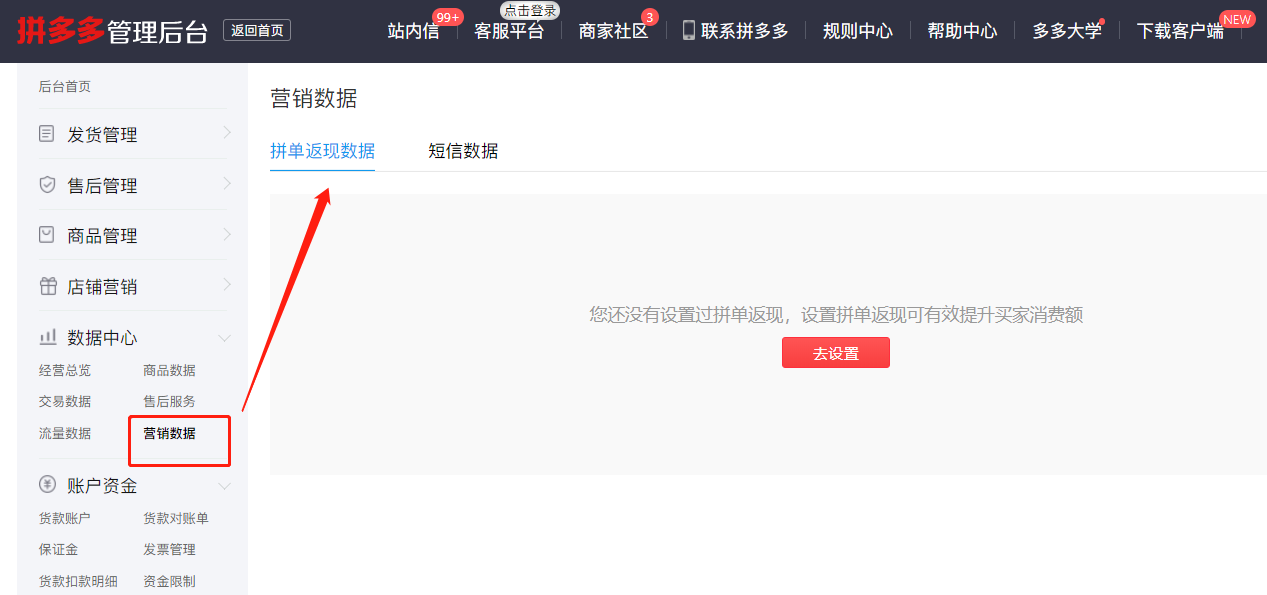1267x595 pixels.
Task: Click the red 去设置 button
Action: pos(836,353)
